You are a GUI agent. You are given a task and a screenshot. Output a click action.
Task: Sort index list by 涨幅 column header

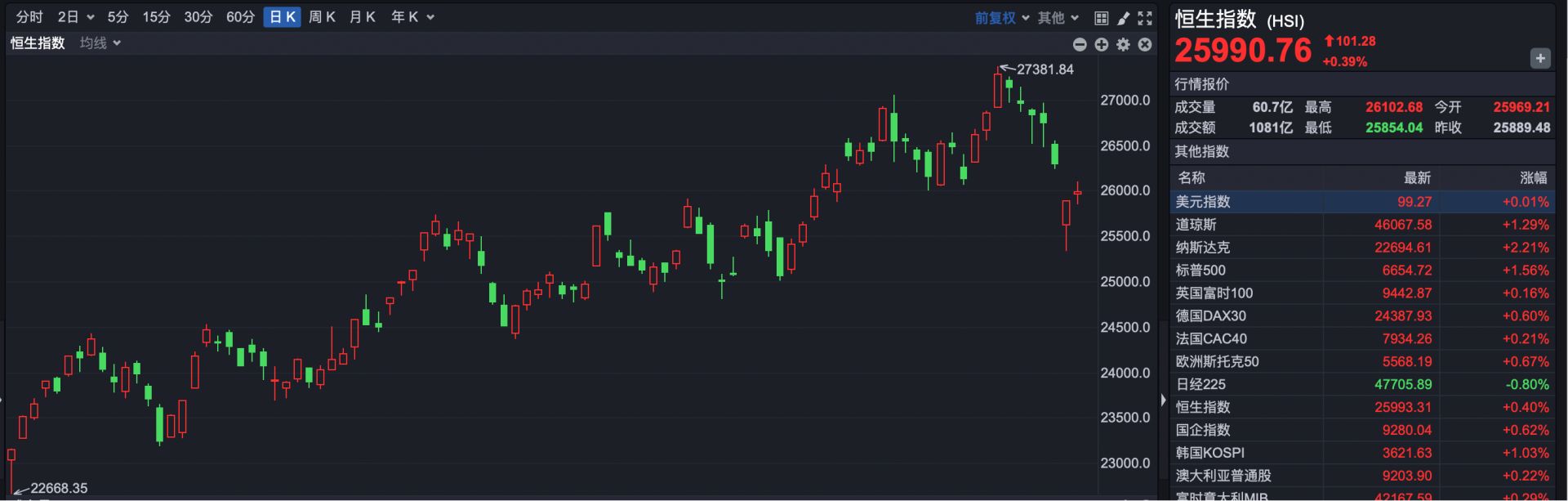point(1533,178)
